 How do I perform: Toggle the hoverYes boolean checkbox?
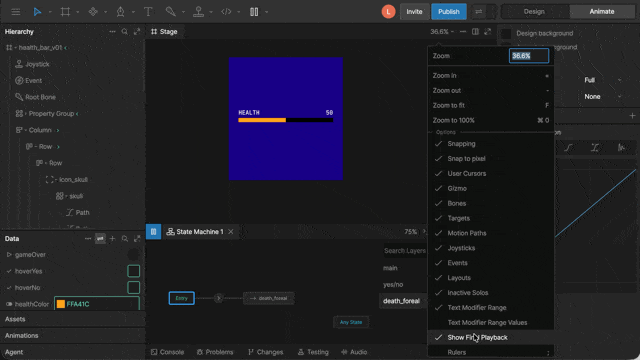tap(133, 271)
